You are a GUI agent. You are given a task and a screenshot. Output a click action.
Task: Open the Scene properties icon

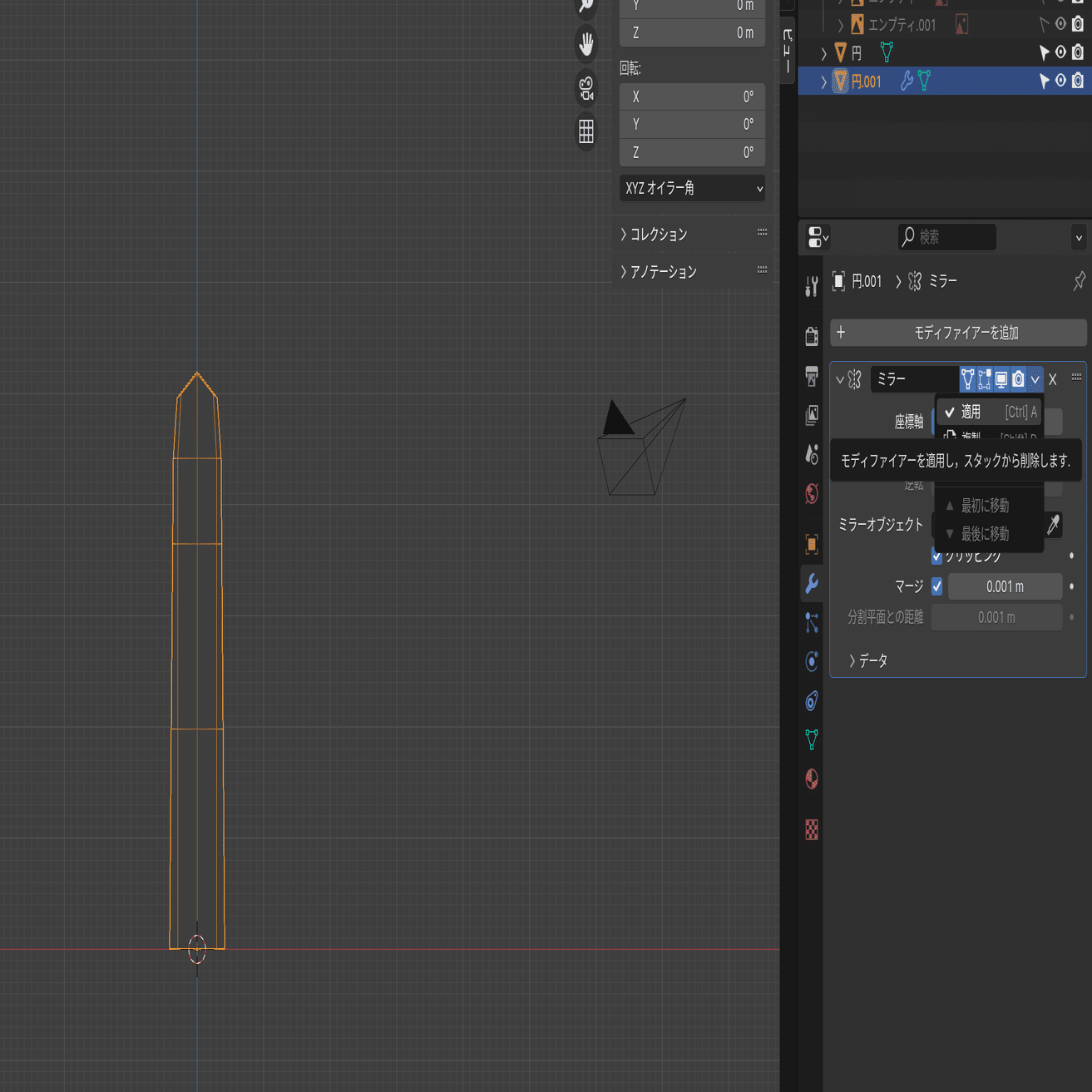pos(812,454)
